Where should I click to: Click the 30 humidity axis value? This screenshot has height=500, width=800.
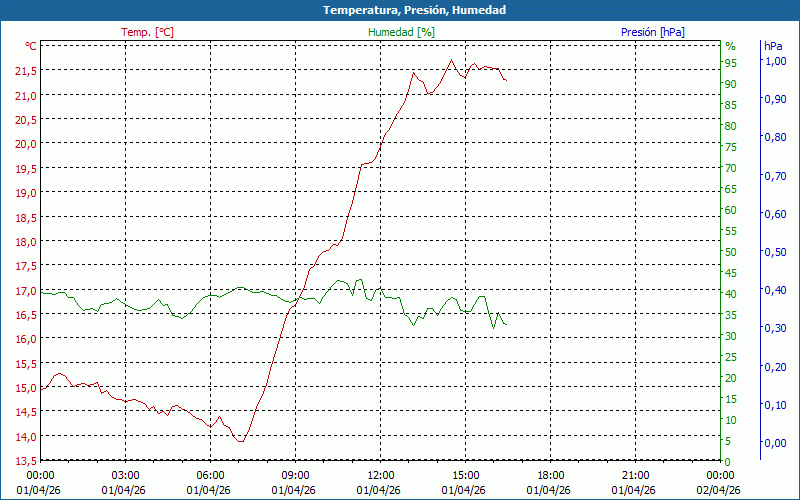(731, 336)
